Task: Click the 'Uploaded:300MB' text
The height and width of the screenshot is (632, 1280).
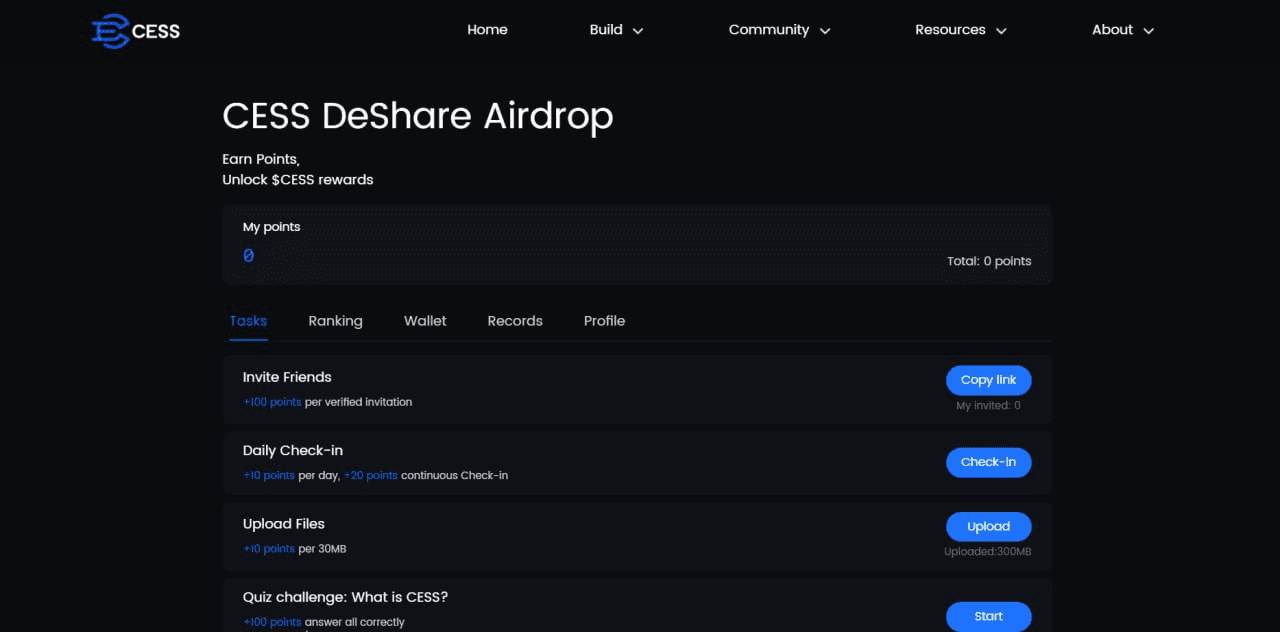Action: [988, 552]
